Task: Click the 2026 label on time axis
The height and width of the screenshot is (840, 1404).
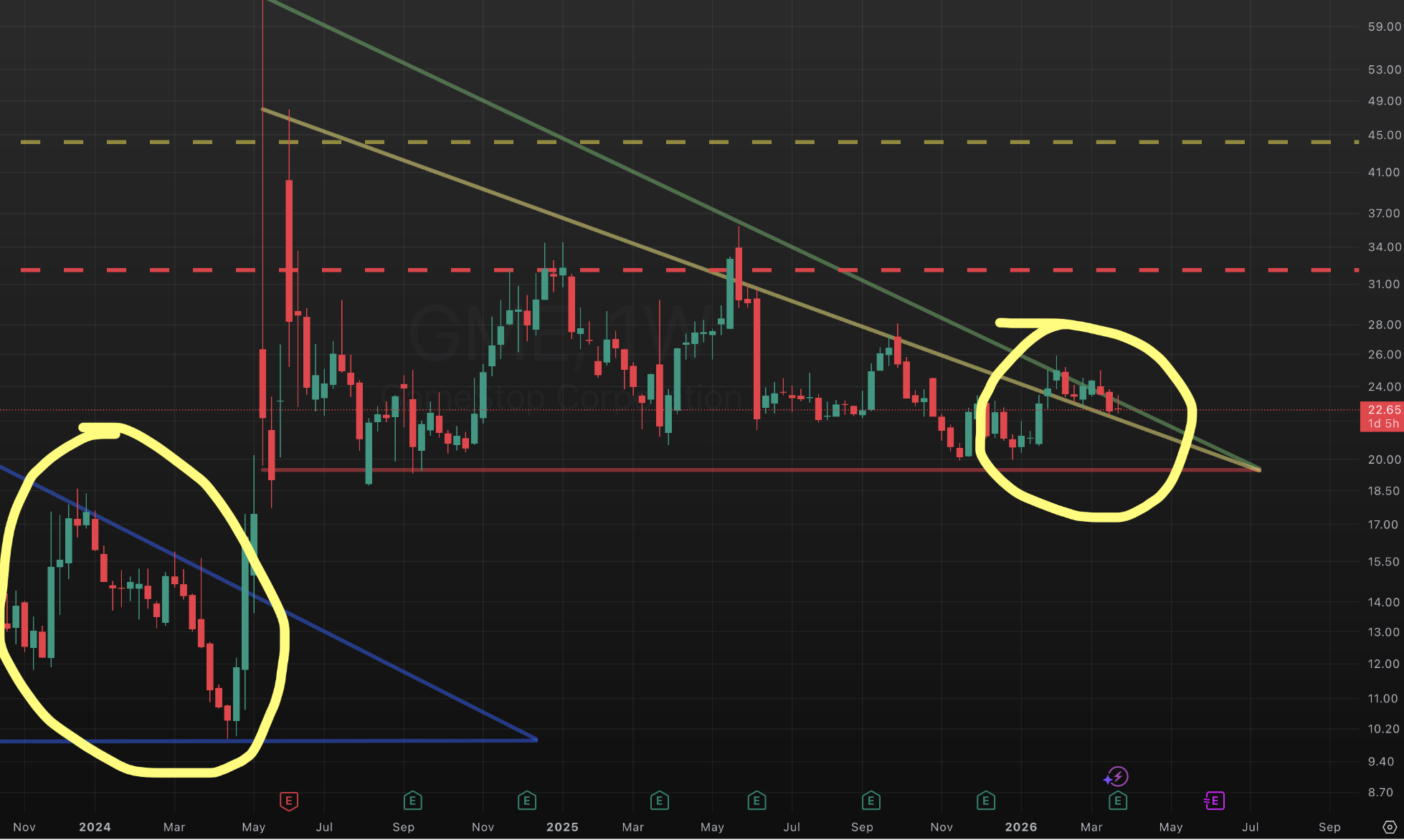Action: 1020,827
